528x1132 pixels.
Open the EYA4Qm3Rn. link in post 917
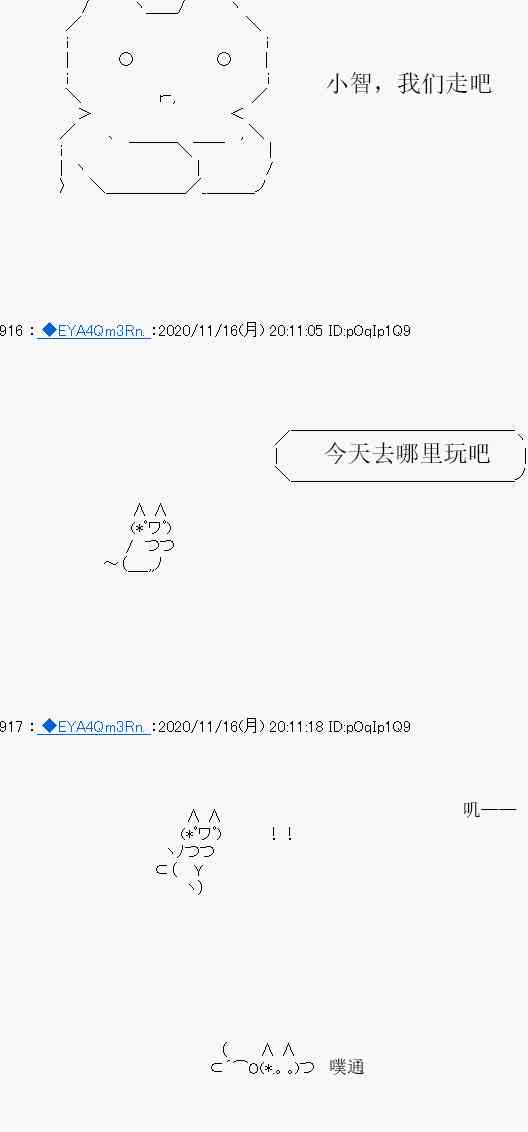tap(102, 726)
